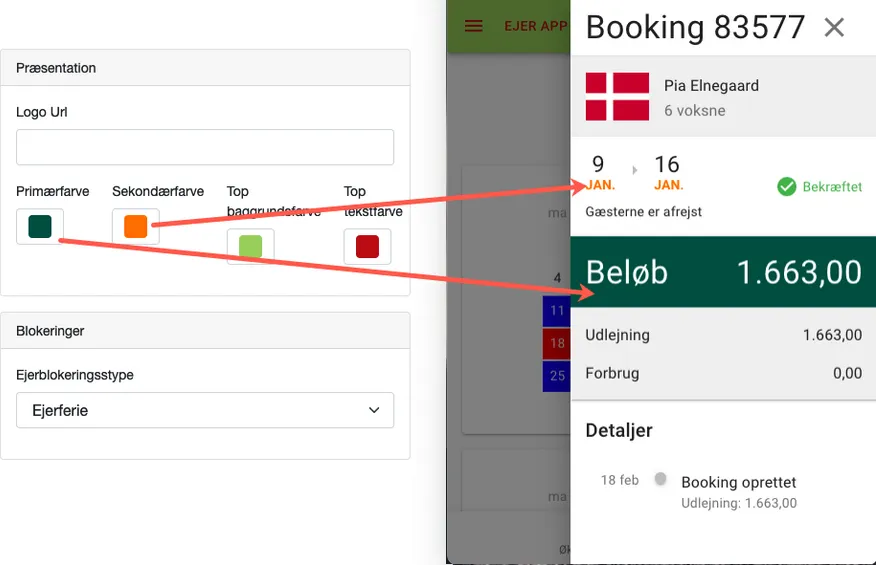The image size is (876, 565).
Task: Click the green Bekræftet checkmark icon
Action: pyautogui.click(x=787, y=186)
